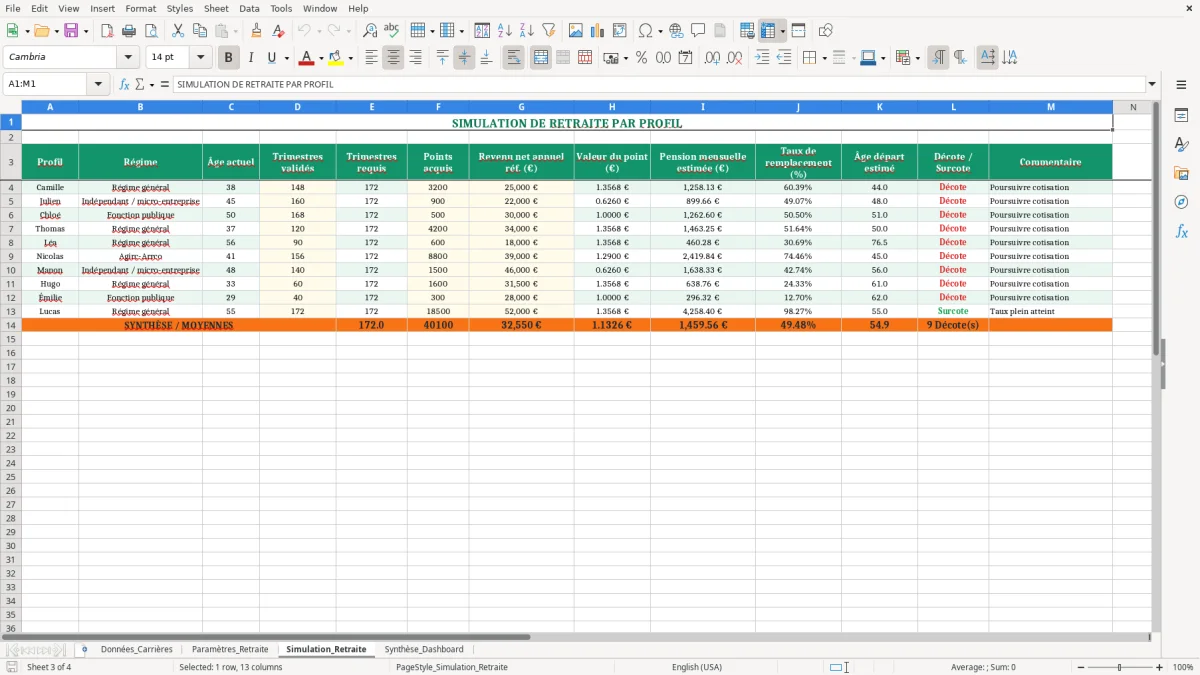The image size is (1200, 675).
Task: Click the zoom slider handle
Action: tap(1119, 667)
